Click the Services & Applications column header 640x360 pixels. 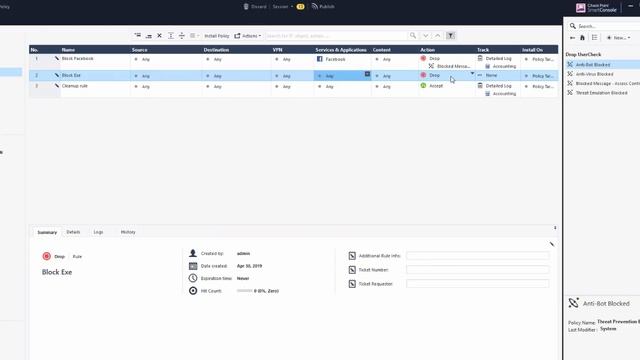click(341, 50)
